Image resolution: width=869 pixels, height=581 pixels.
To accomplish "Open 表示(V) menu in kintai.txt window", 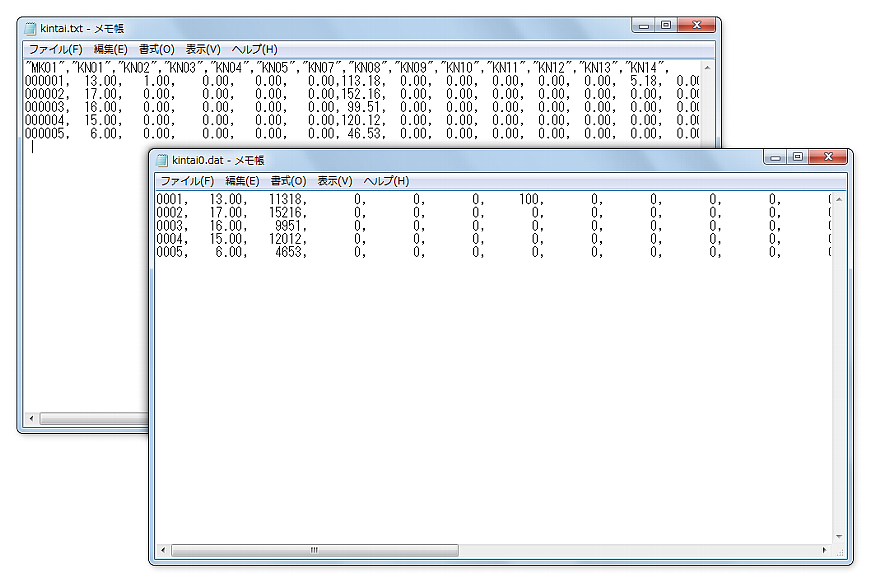I will click(203, 49).
